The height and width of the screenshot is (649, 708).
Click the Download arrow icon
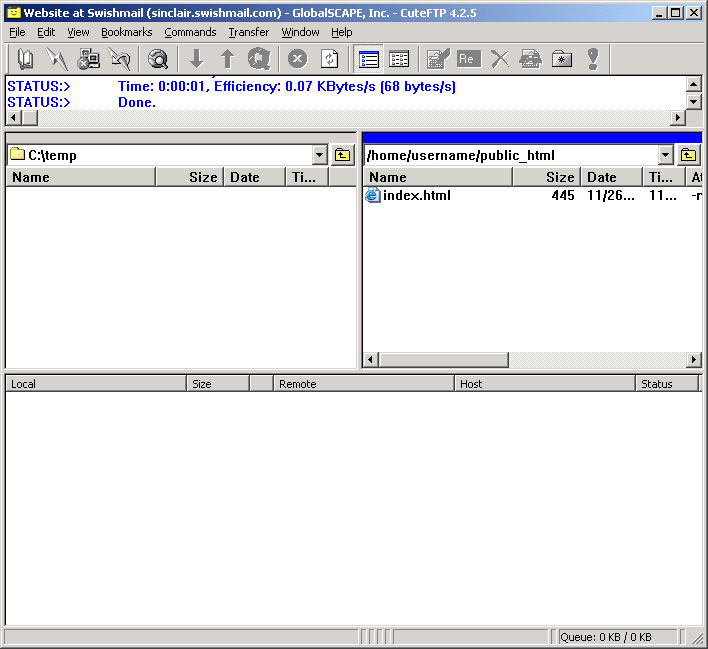196,59
